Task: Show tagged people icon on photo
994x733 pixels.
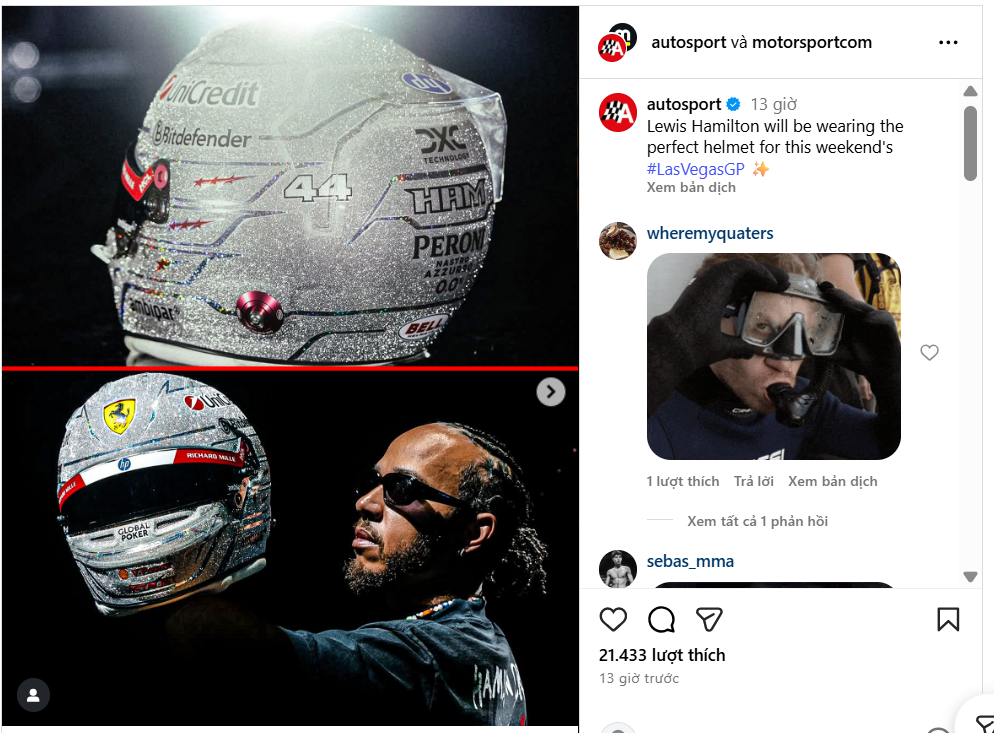Action: tap(34, 695)
